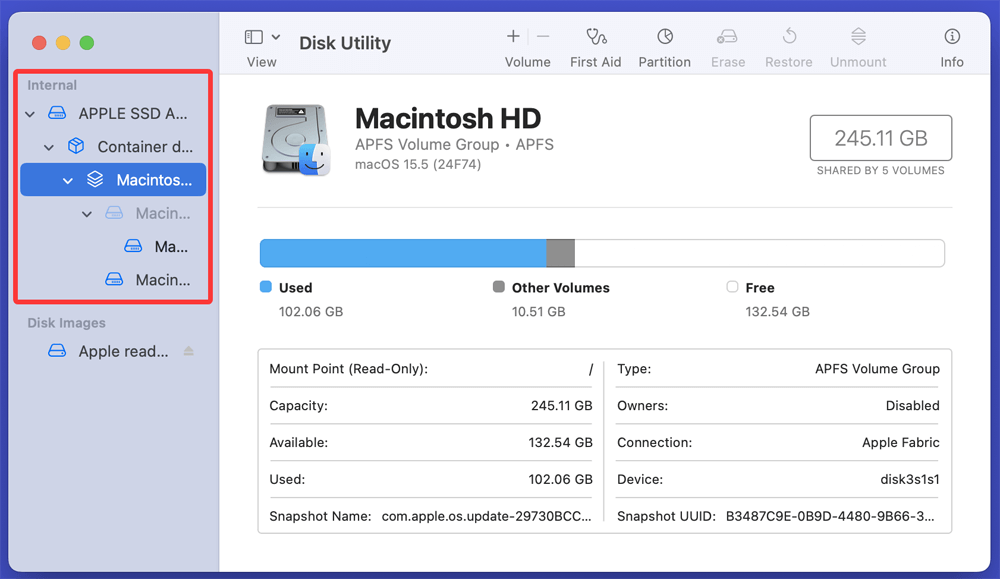Select the Container disk in the sidebar
The image size is (1000, 579).
[x=130, y=146]
